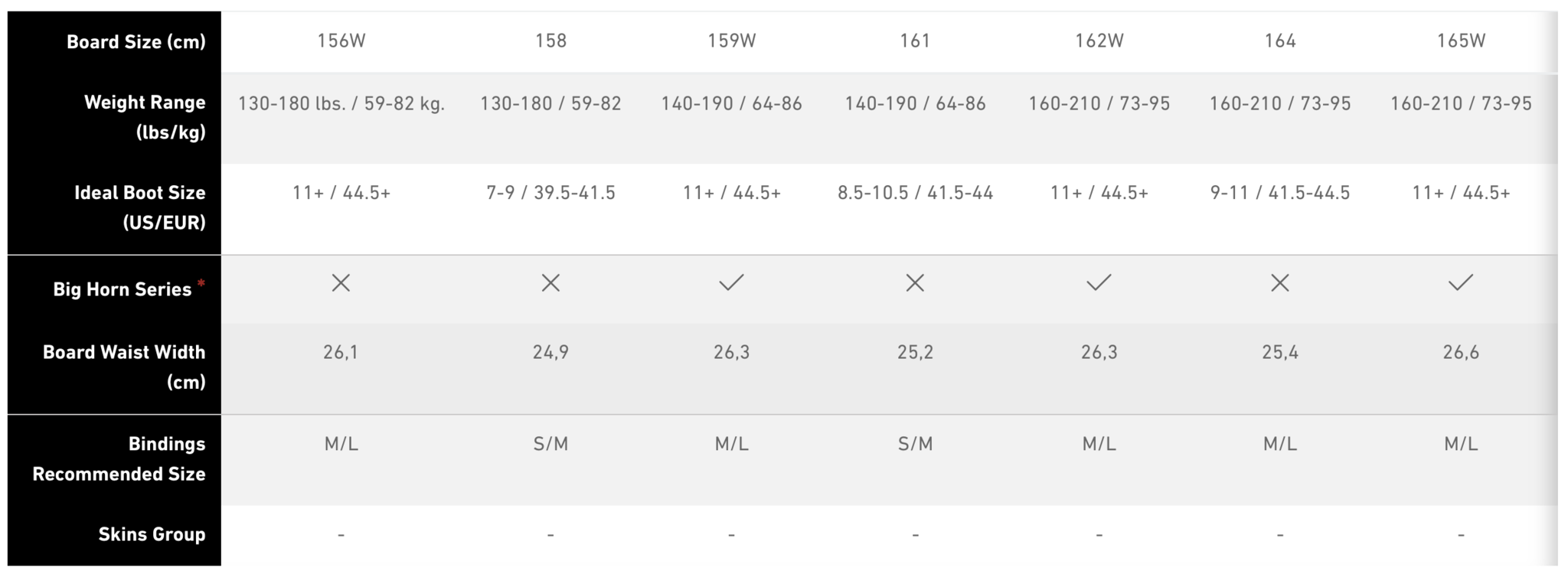Click the X mark under 158 Big Horn
This screenshot has height=574, width=1568.
pos(550,283)
